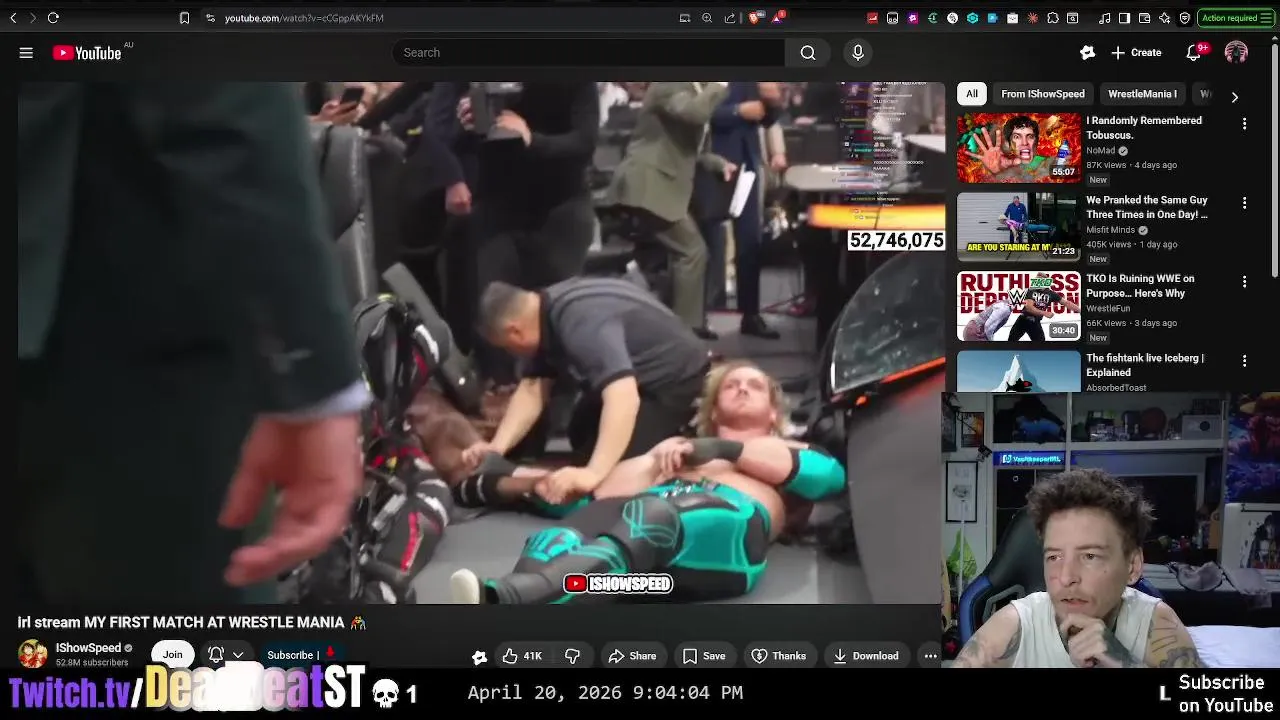Viewport: 1280px width, 720px height.
Task: Select the 'All' suggestions chip
Action: point(971,94)
